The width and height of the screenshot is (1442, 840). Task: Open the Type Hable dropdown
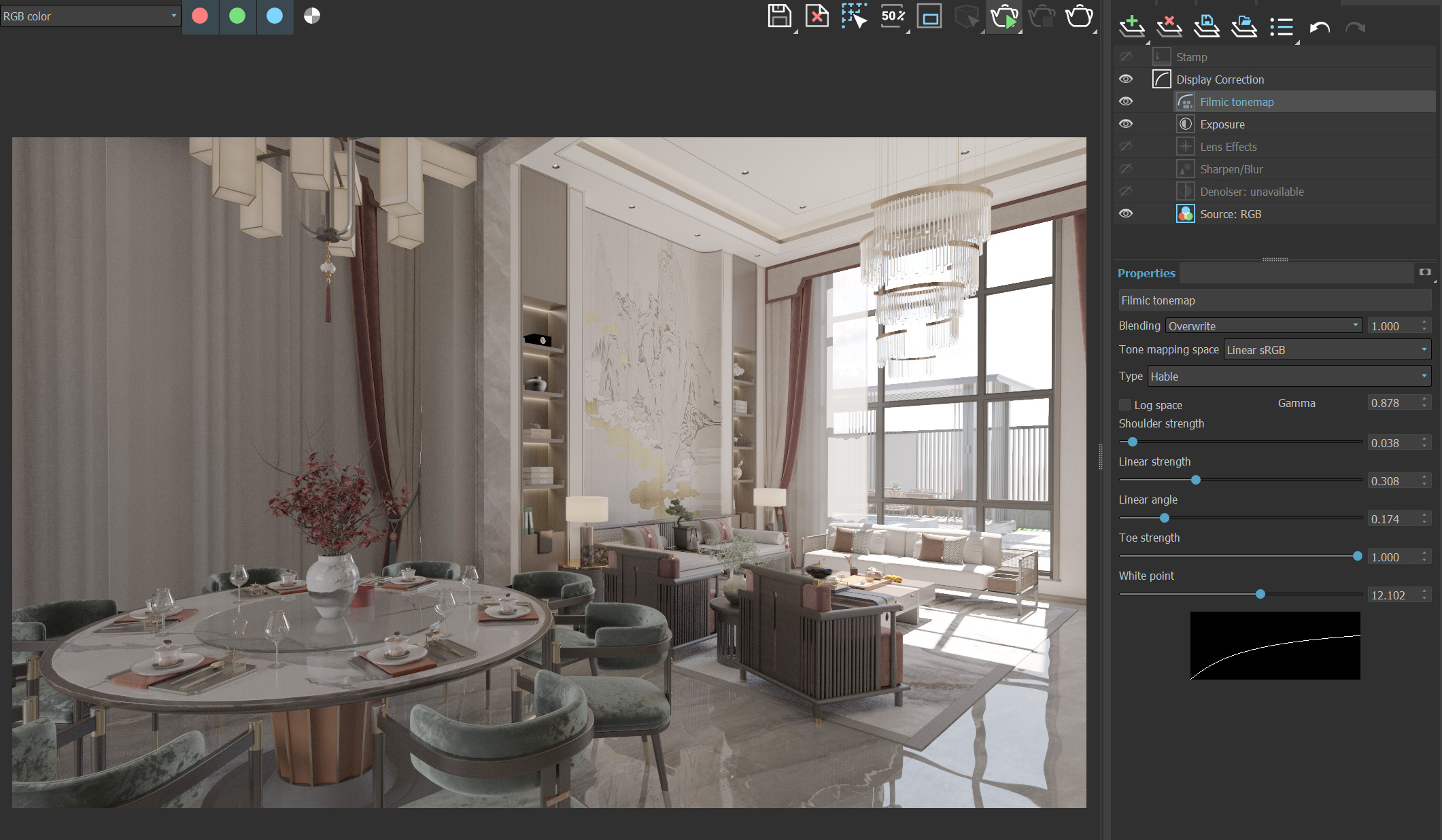(1289, 377)
